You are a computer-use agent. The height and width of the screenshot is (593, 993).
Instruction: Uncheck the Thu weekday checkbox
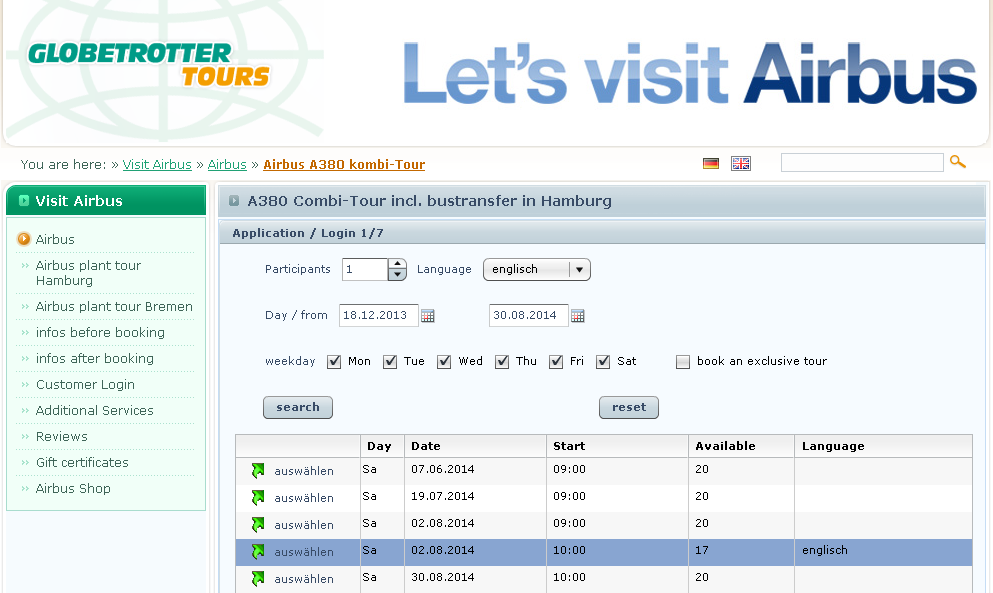[x=502, y=362]
